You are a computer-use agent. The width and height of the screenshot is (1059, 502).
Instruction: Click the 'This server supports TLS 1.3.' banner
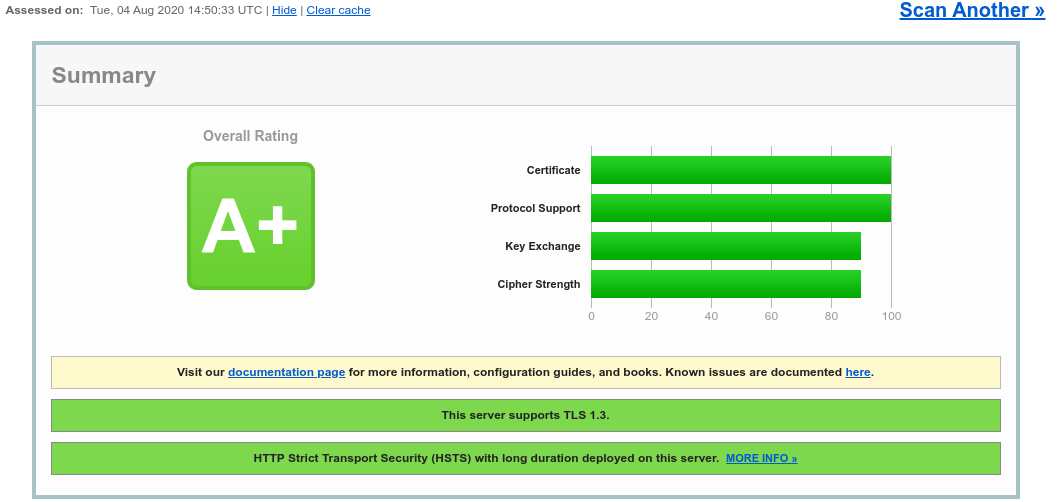[525, 416]
